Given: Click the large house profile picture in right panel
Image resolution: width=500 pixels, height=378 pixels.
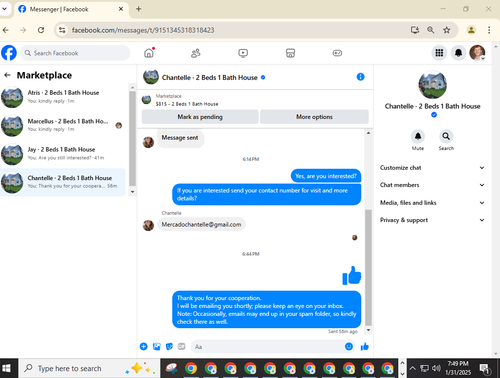Looking at the screenshot, I should 432,85.
